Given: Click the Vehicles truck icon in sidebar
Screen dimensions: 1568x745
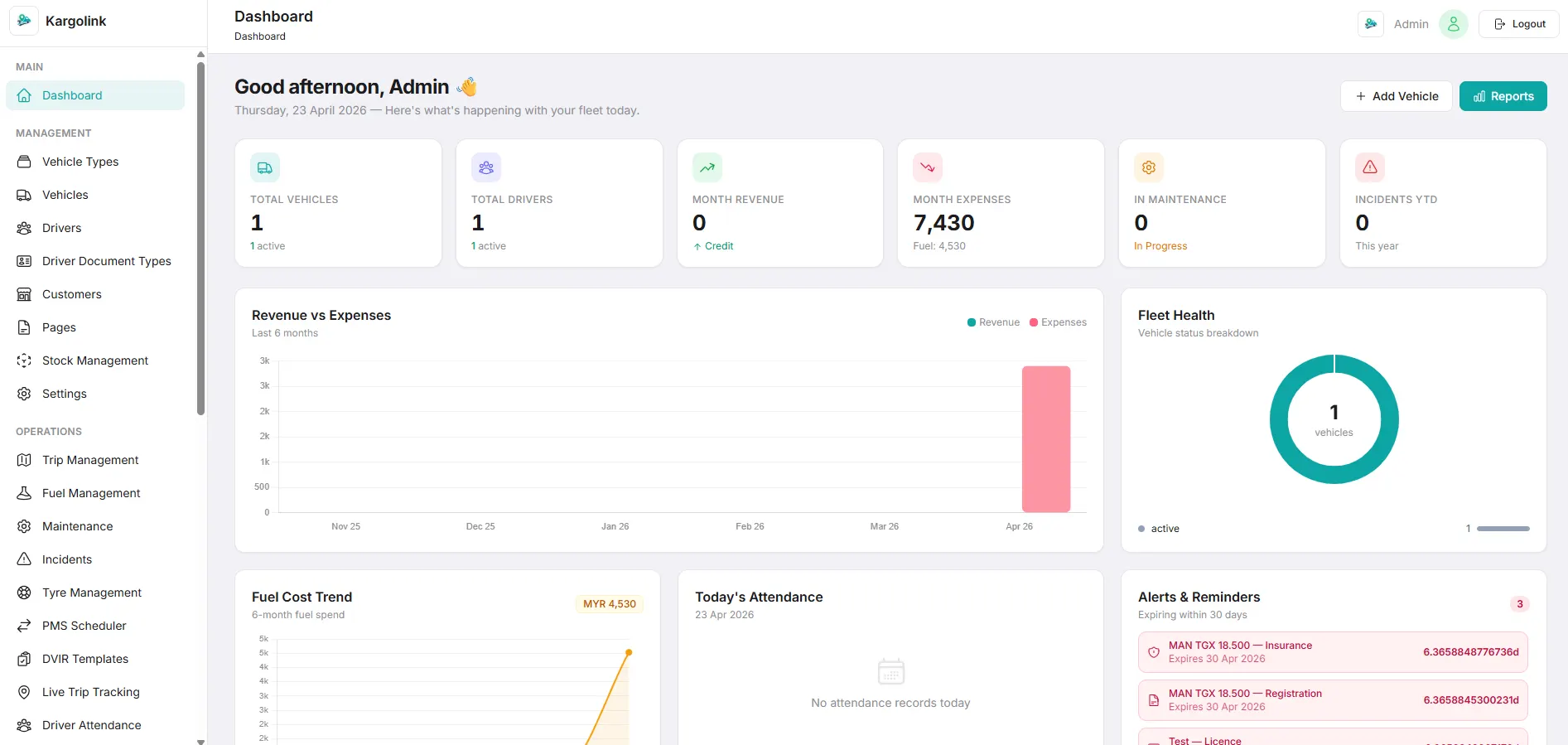Looking at the screenshot, I should [x=24, y=195].
